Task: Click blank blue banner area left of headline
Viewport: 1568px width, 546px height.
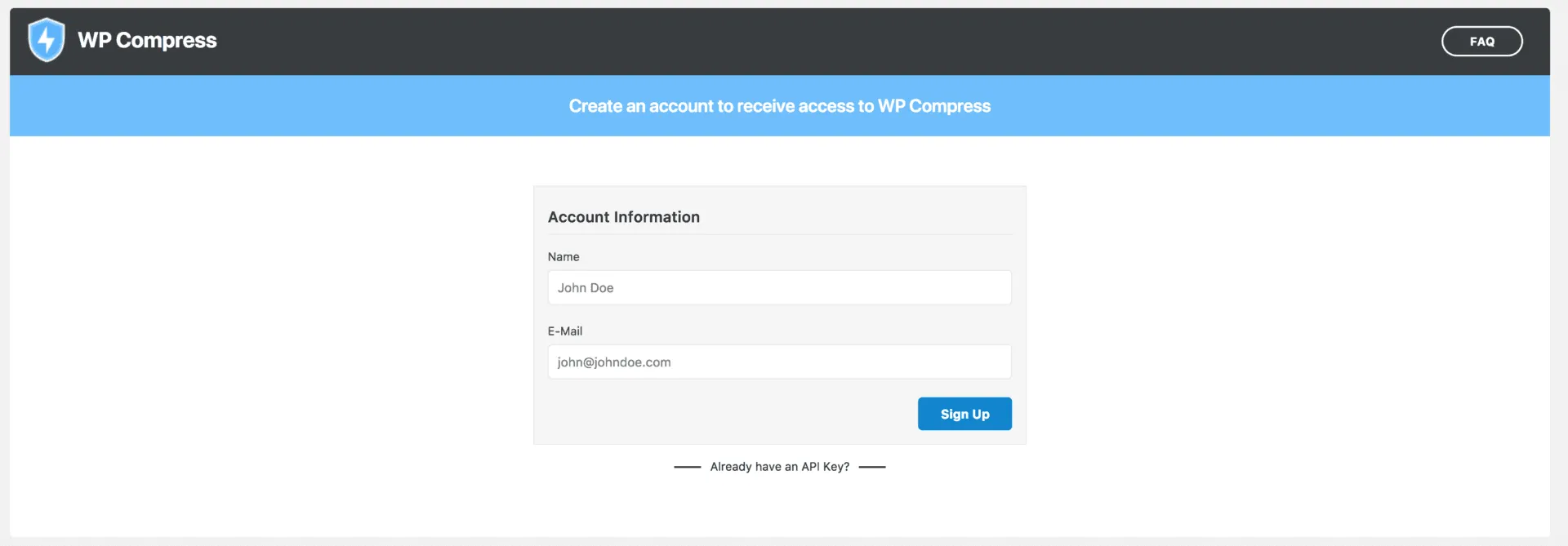Action: tap(286, 106)
